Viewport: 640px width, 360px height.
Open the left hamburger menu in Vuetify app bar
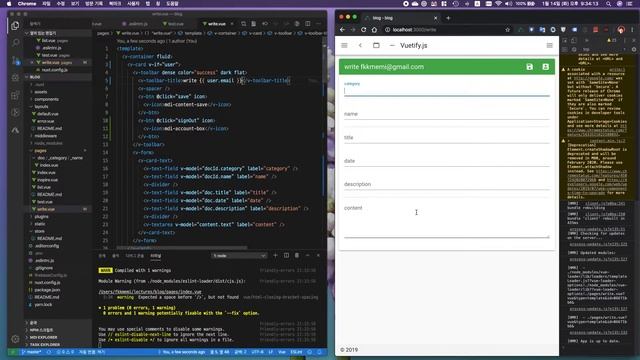[344, 45]
